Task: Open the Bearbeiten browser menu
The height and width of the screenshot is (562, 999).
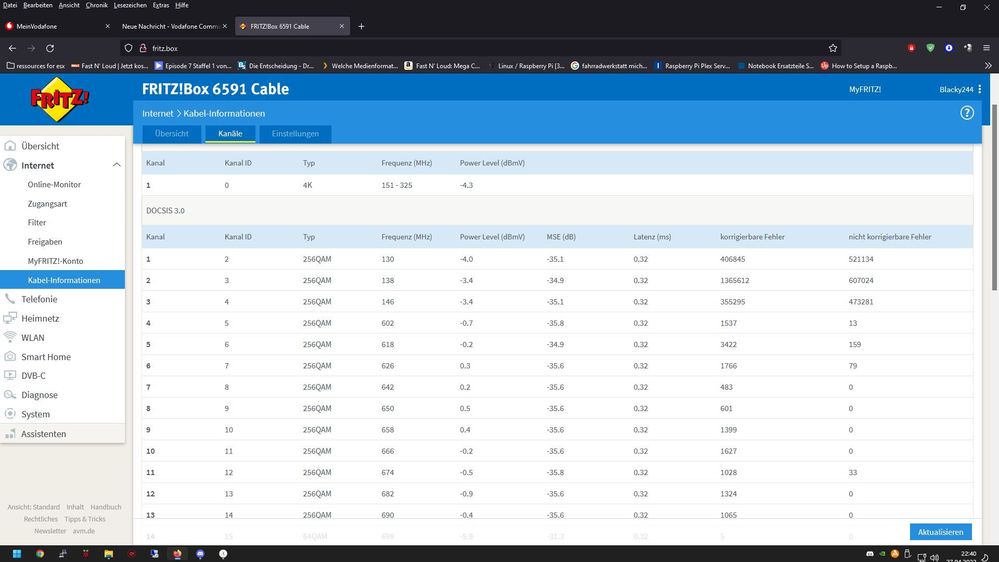Action: (x=38, y=5)
